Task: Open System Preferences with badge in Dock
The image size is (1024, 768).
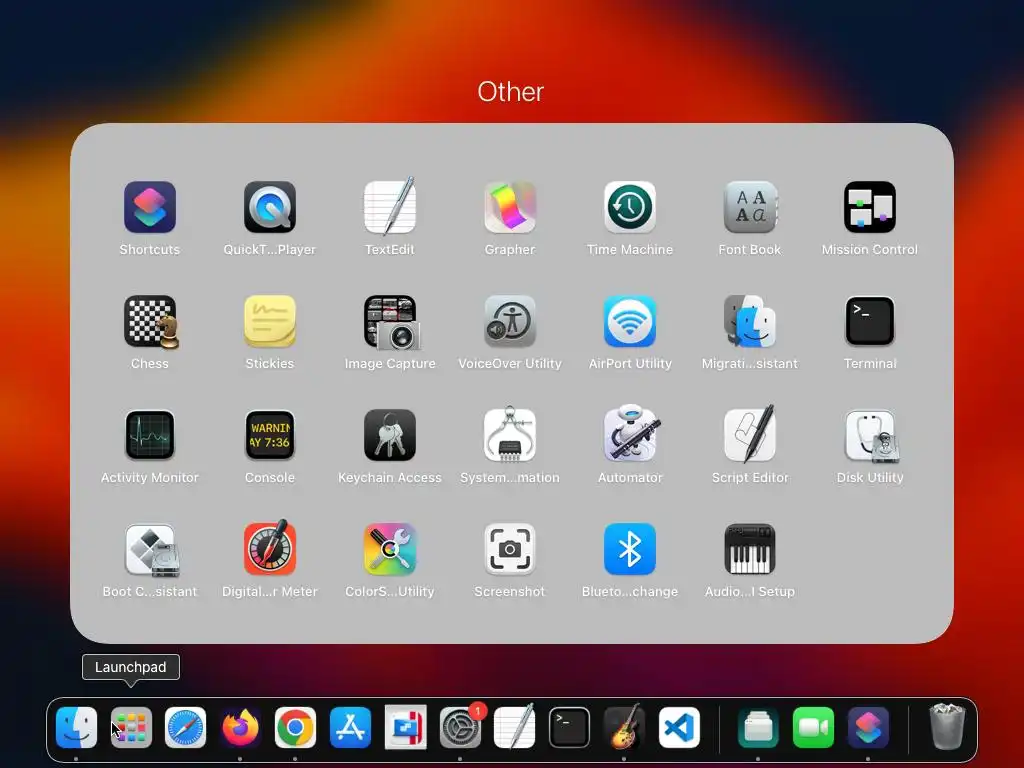Action: pos(460,727)
